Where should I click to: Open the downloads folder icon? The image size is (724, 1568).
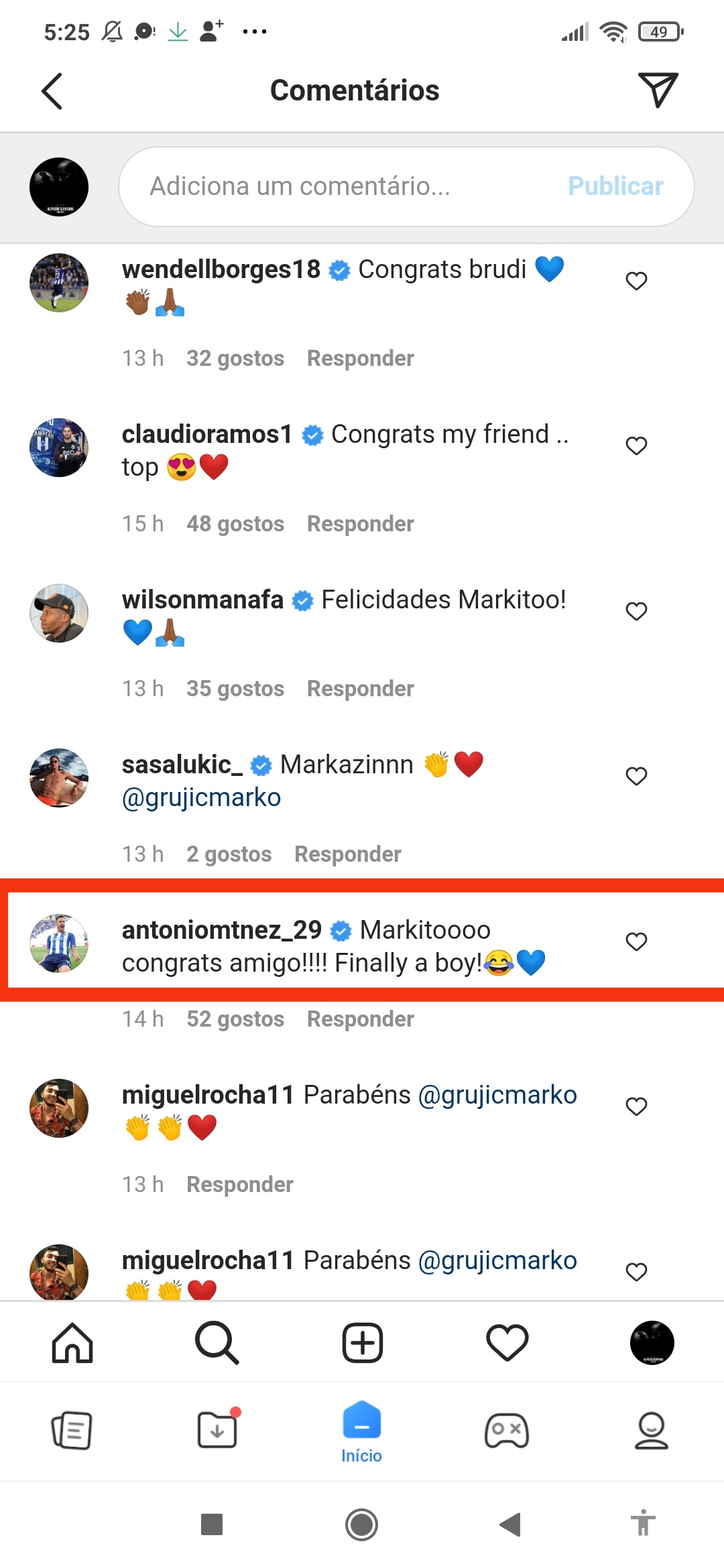[x=217, y=1431]
